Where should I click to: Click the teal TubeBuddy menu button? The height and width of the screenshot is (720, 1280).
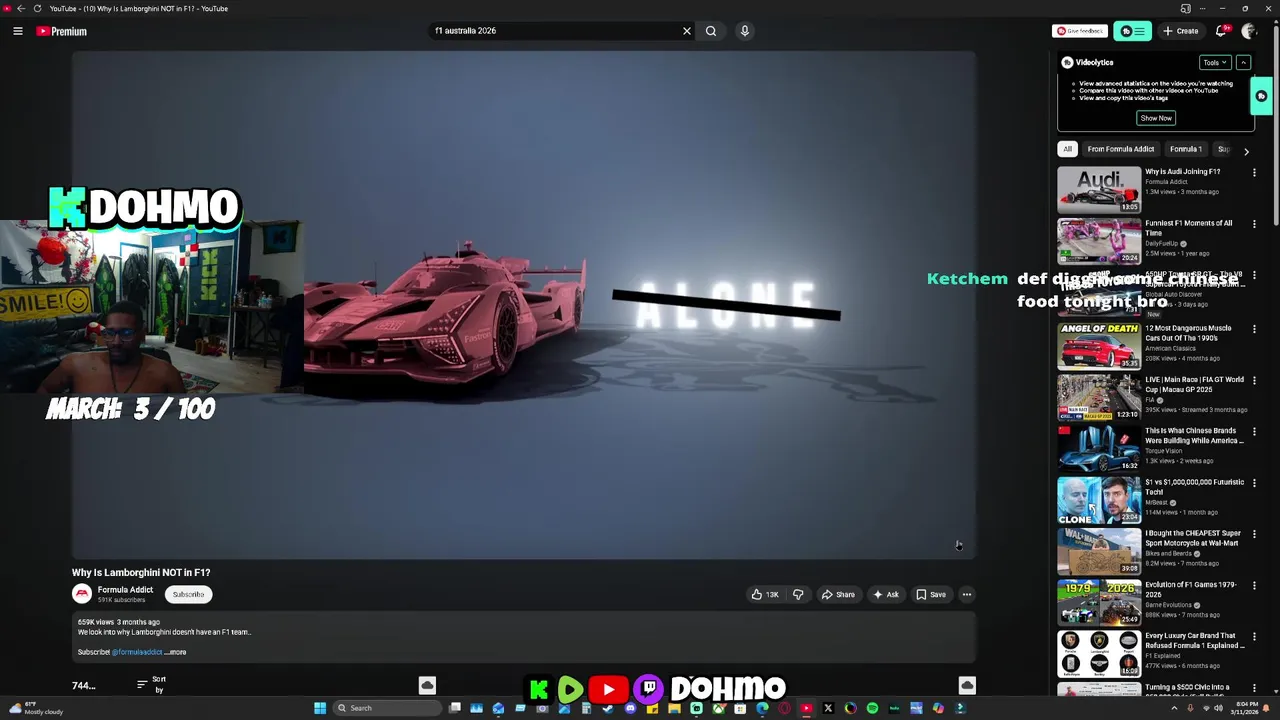point(1133,31)
